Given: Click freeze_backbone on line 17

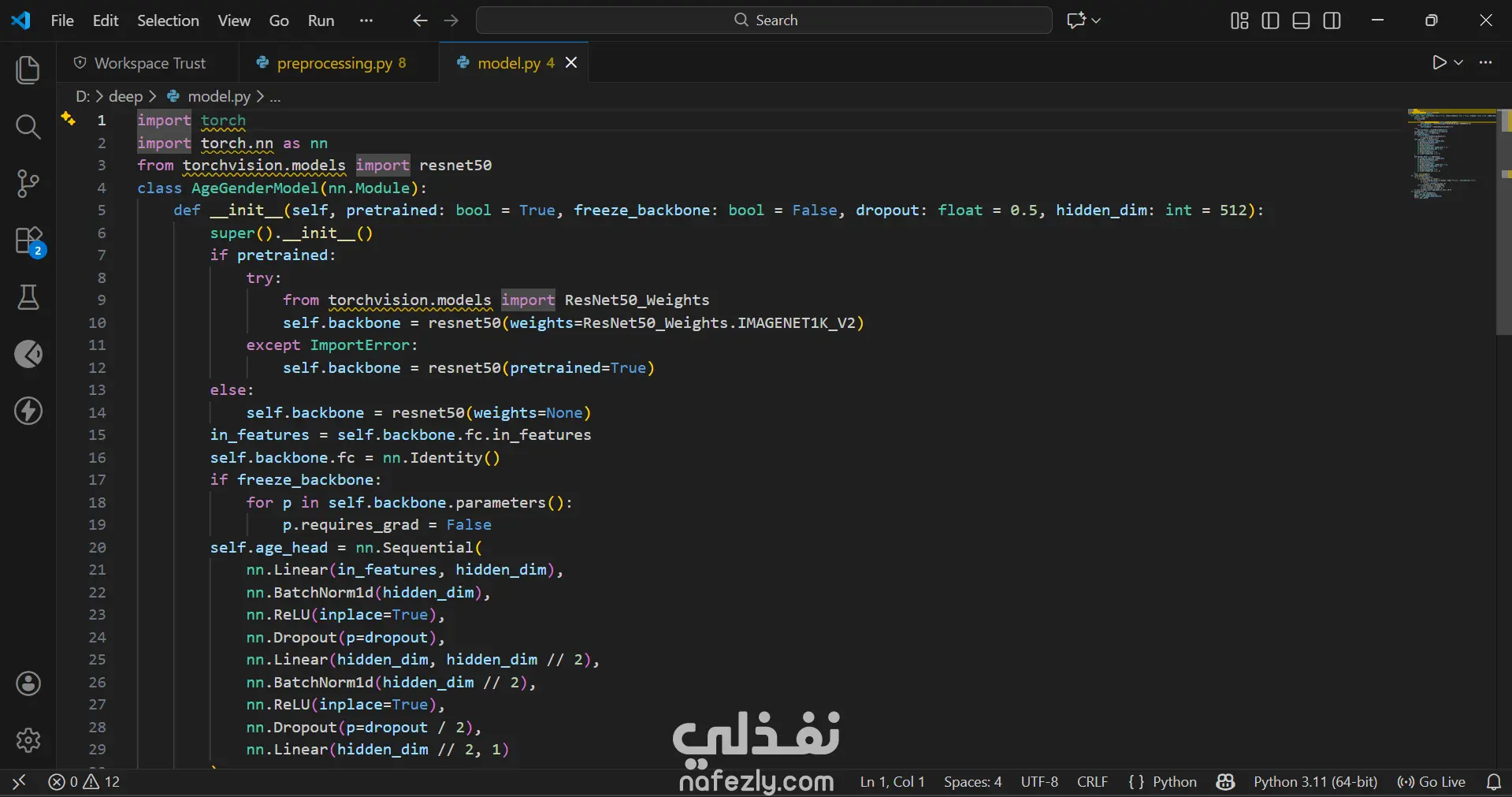Looking at the screenshot, I should point(305,479).
